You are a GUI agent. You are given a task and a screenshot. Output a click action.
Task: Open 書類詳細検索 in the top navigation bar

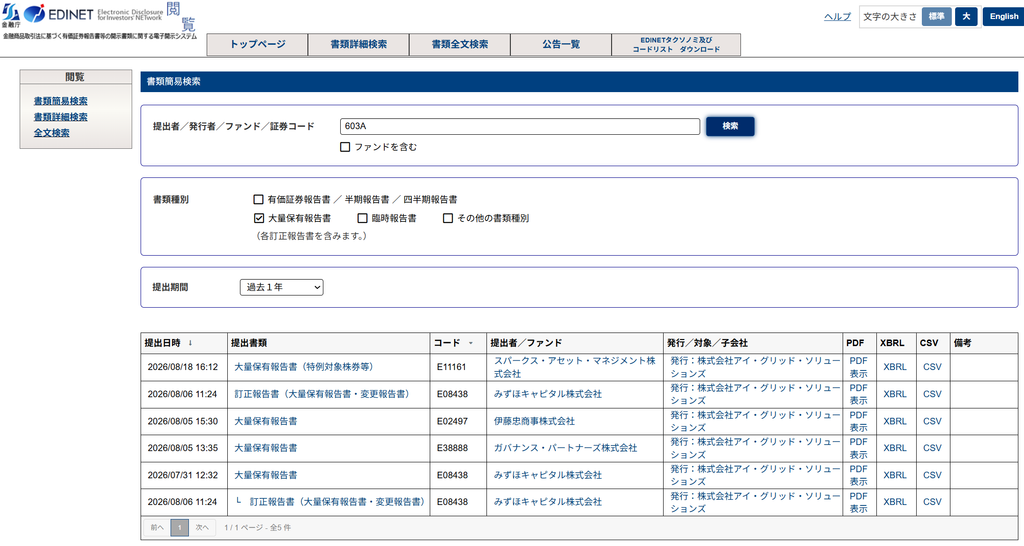pyautogui.click(x=359, y=44)
